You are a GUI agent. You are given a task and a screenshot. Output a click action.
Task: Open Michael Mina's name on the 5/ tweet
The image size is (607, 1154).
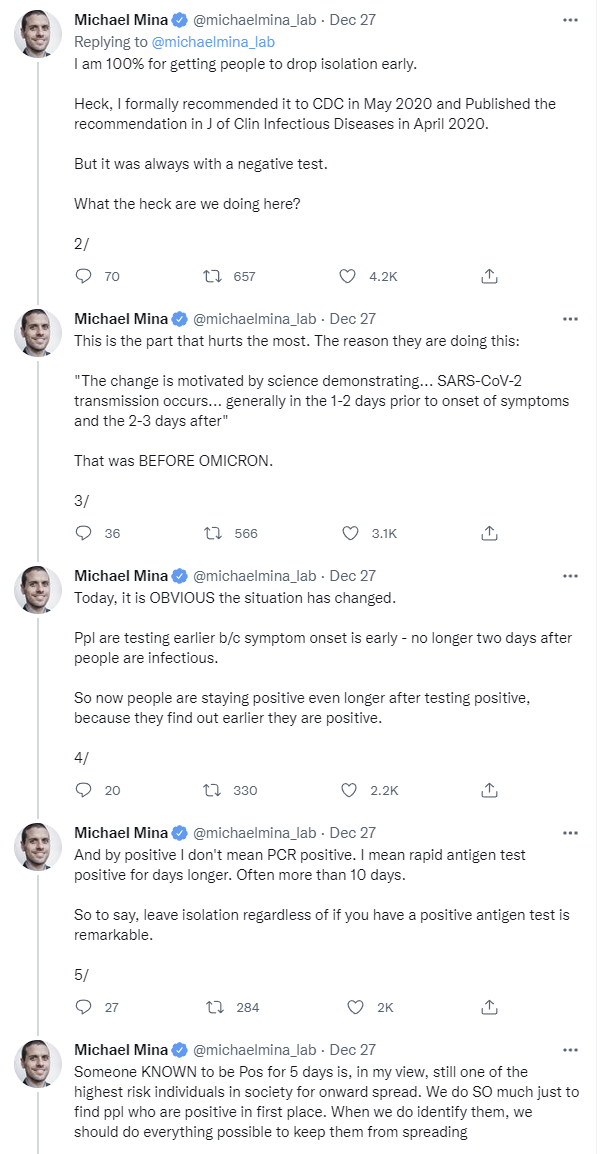[x=121, y=832]
